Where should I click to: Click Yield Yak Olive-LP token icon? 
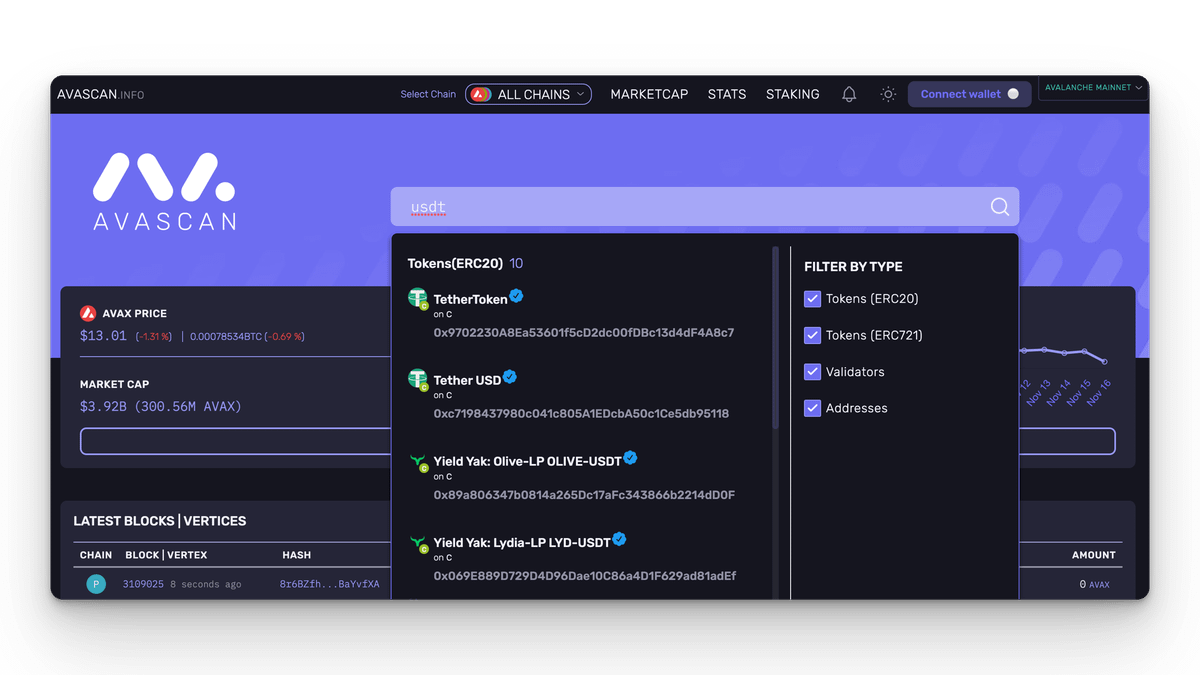tap(418, 462)
